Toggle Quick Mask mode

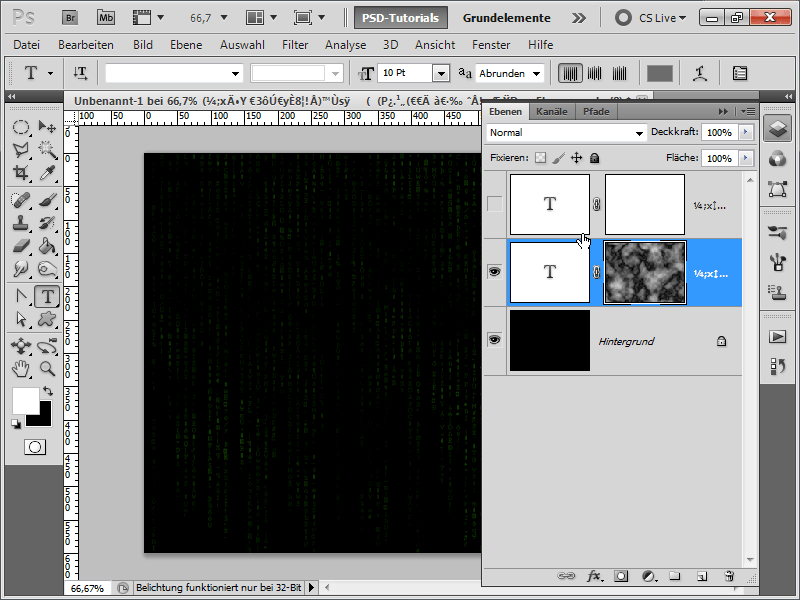(35, 447)
